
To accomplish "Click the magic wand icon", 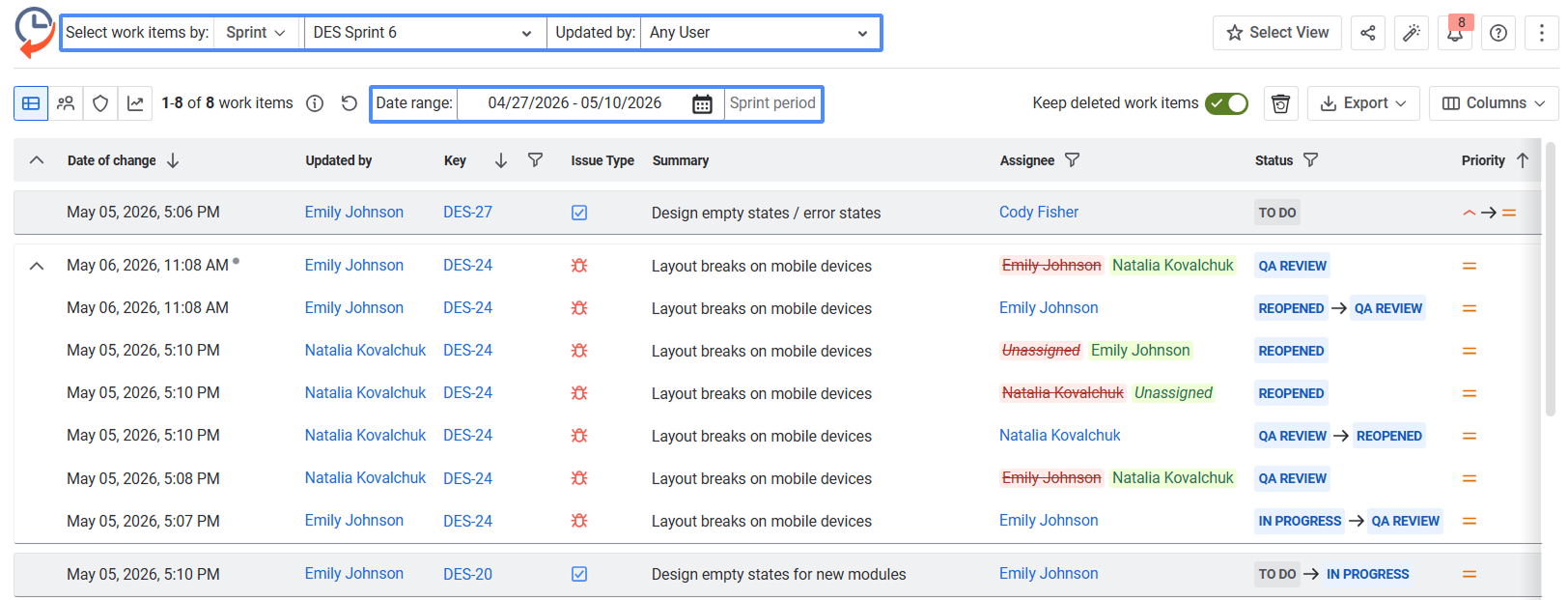I will (x=1412, y=33).
